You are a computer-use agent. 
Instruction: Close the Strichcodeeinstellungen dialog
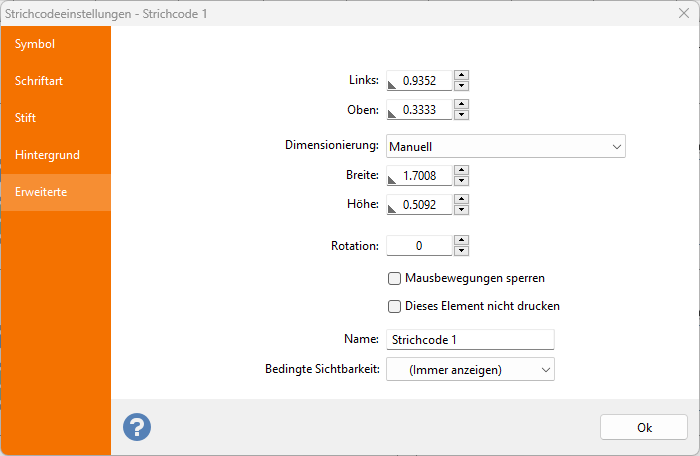(x=684, y=13)
